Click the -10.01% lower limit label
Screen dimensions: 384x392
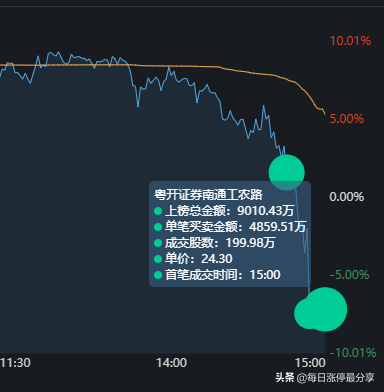coord(353,353)
